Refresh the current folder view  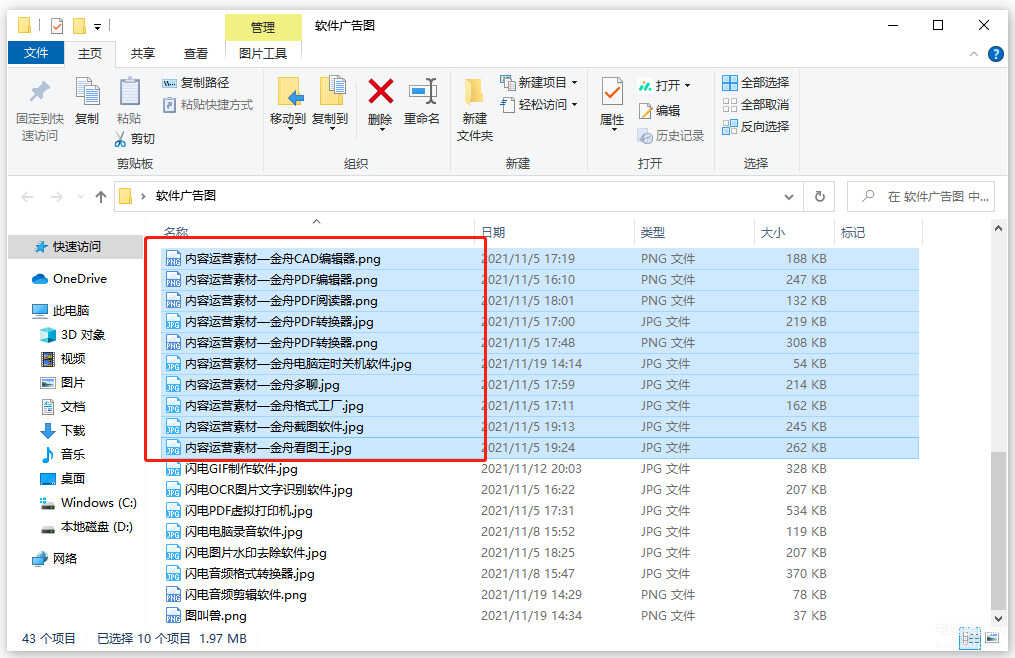820,197
